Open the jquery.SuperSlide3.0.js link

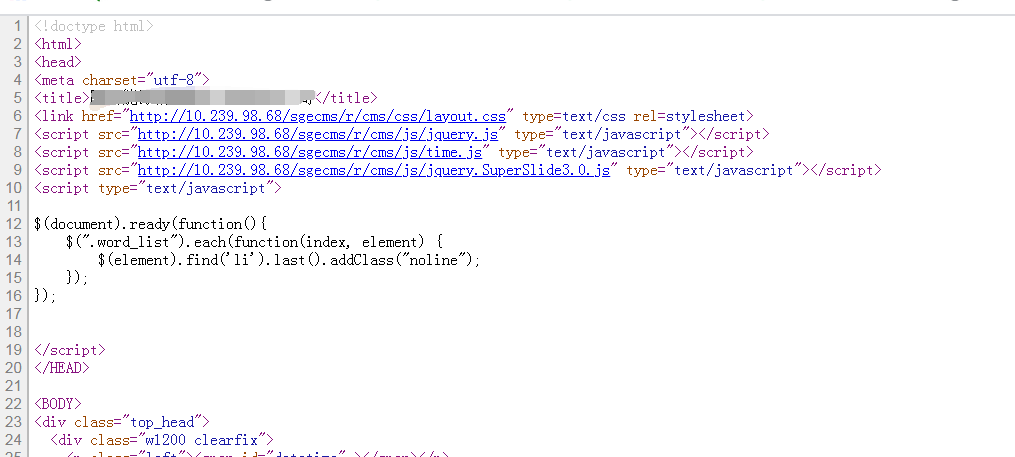pos(374,171)
